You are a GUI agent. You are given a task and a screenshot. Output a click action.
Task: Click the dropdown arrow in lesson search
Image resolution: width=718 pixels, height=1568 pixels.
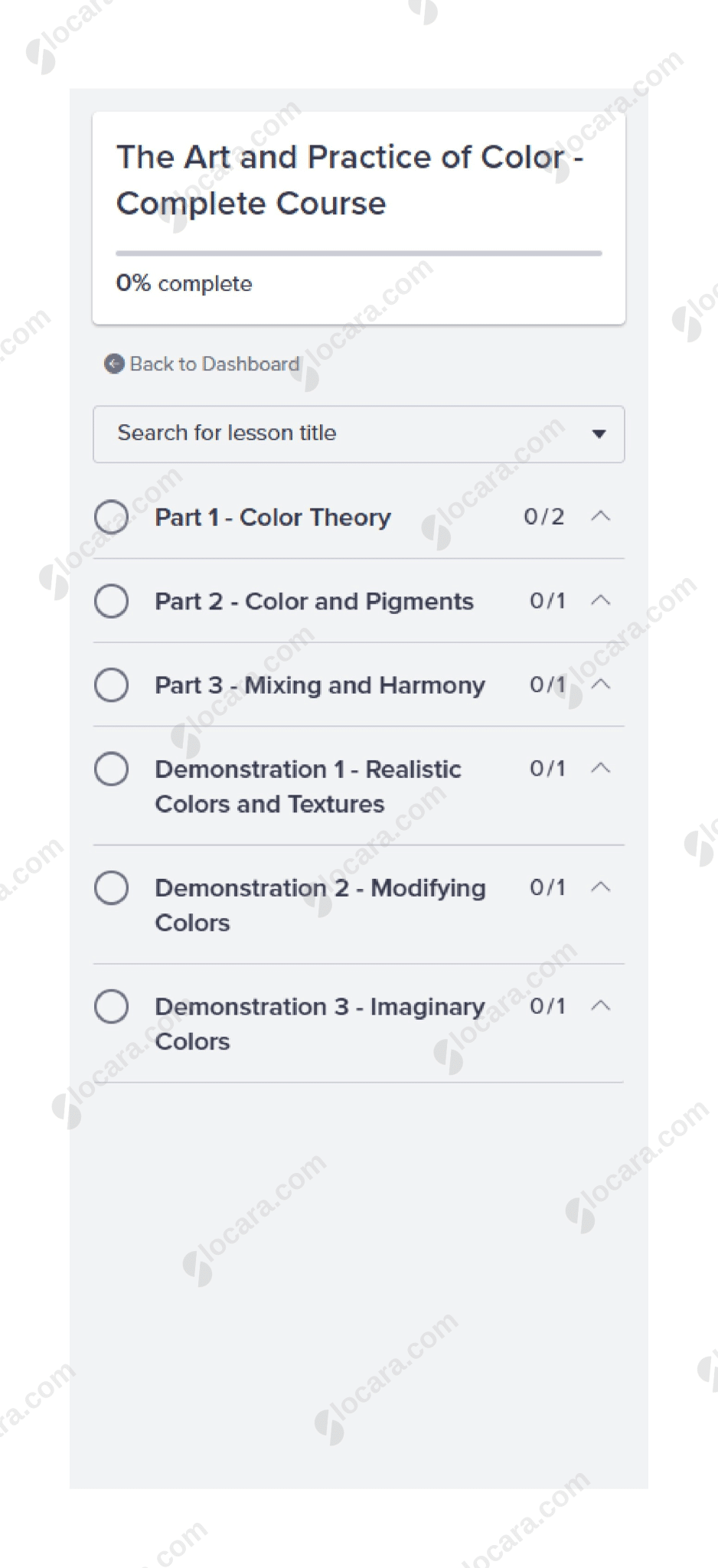(599, 434)
